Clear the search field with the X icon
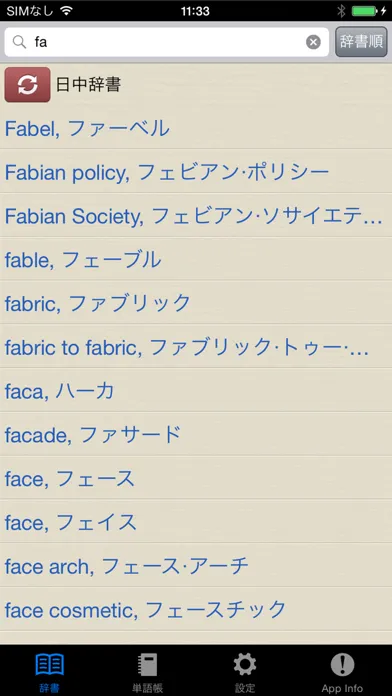 point(313,42)
